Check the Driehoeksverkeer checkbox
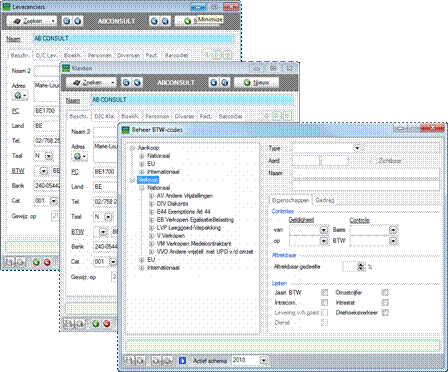The height and width of the screenshot is (372, 448). (385, 313)
